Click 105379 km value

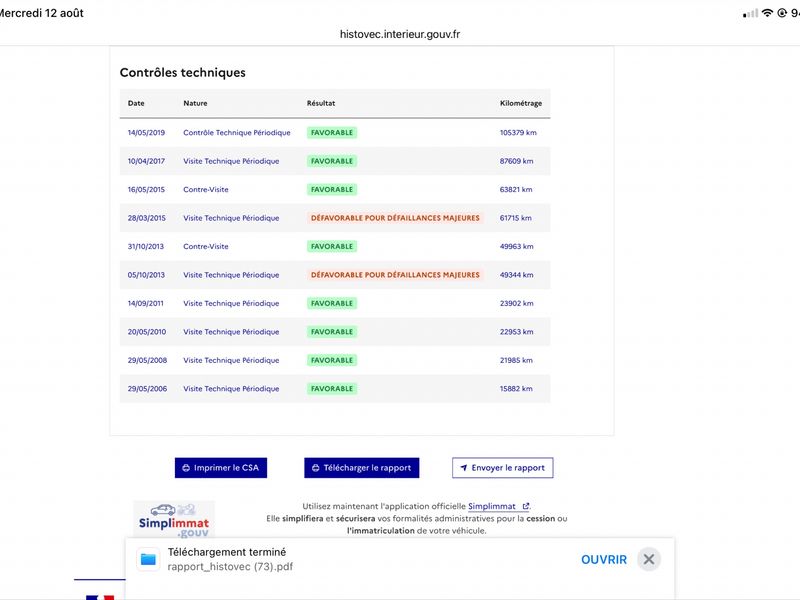pos(518,133)
